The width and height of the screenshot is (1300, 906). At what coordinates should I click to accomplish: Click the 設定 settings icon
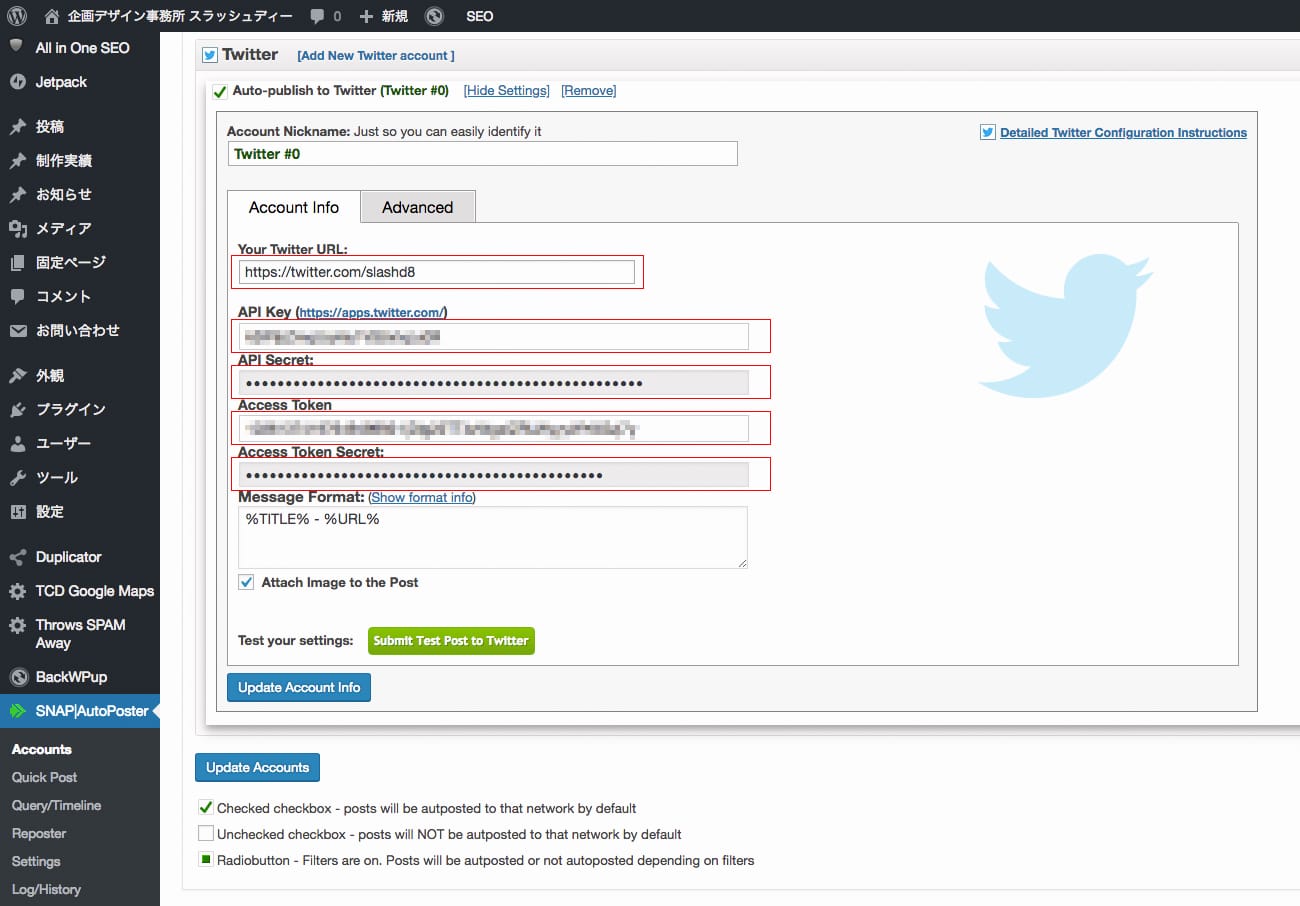[17, 512]
